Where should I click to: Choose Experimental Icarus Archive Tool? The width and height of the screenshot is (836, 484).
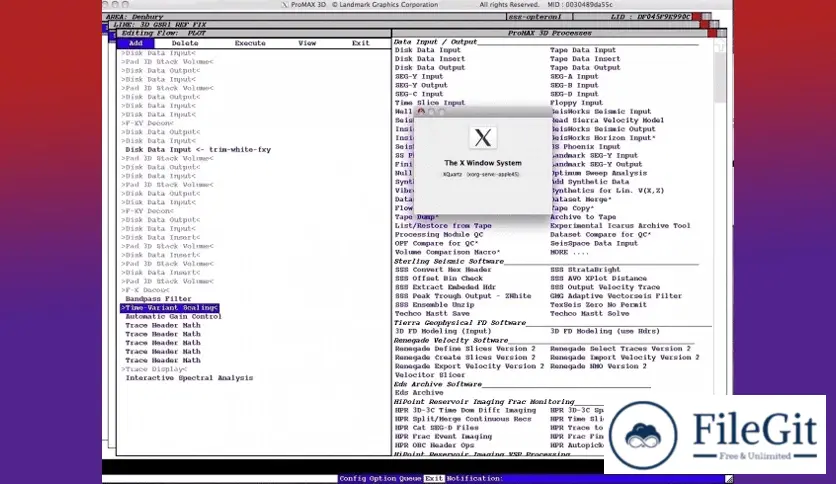click(620, 226)
